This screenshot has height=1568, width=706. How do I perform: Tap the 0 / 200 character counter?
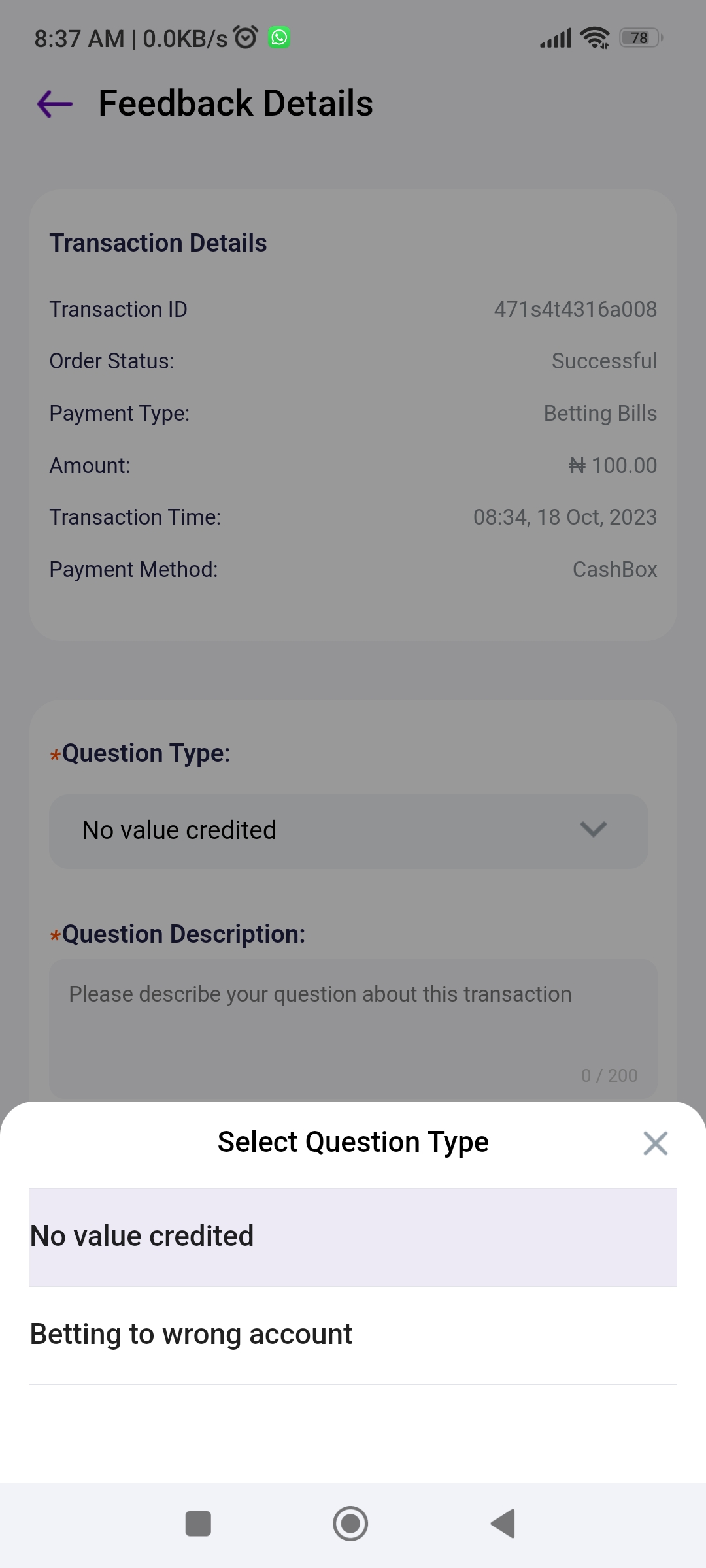coord(609,1075)
